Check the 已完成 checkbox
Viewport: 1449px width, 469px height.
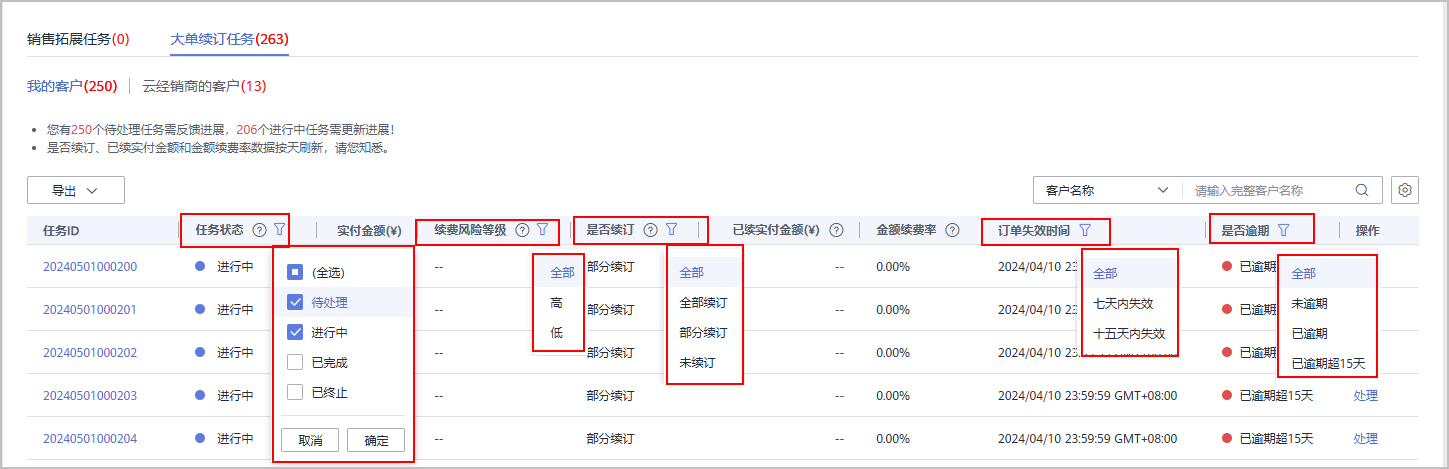[295, 362]
